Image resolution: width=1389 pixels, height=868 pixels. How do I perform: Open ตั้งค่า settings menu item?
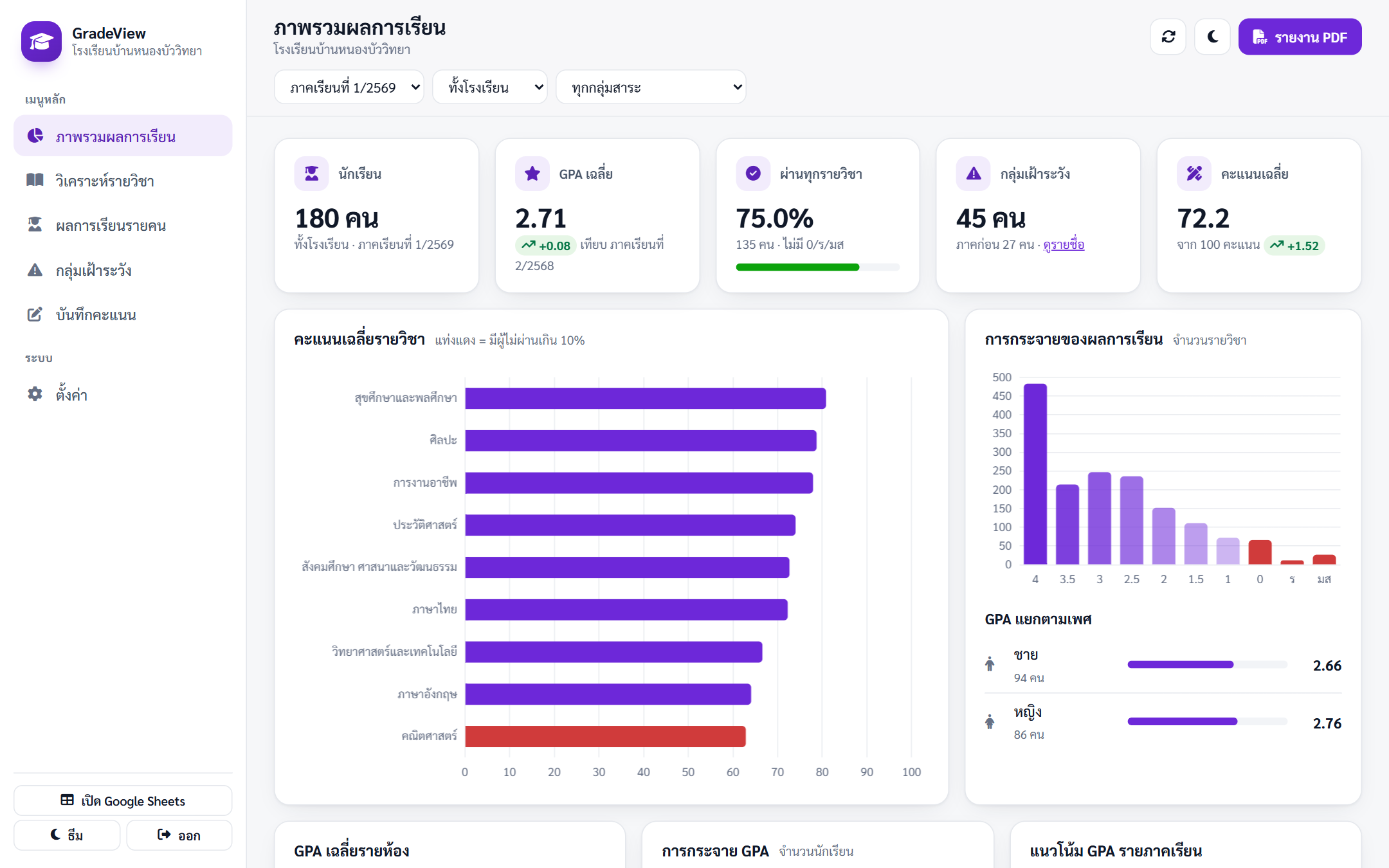pyautogui.click(x=123, y=394)
